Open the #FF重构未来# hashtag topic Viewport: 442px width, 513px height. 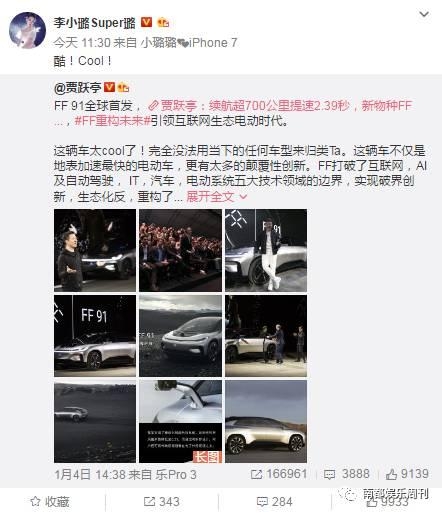coord(113,120)
